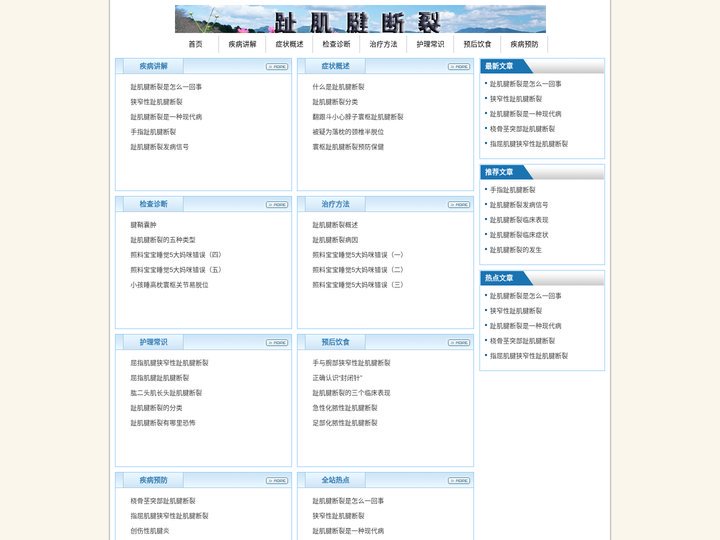720x540 pixels.
Task: Open 趾肌腱断裂是怎么一回事 in 疾病讲解 section
Action: (x=166, y=87)
